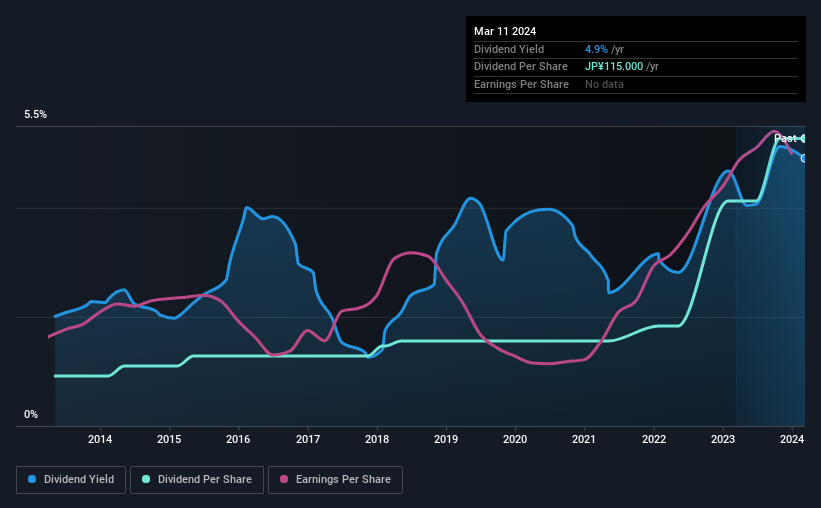Click the 2023 x-axis label

coord(723,439)
